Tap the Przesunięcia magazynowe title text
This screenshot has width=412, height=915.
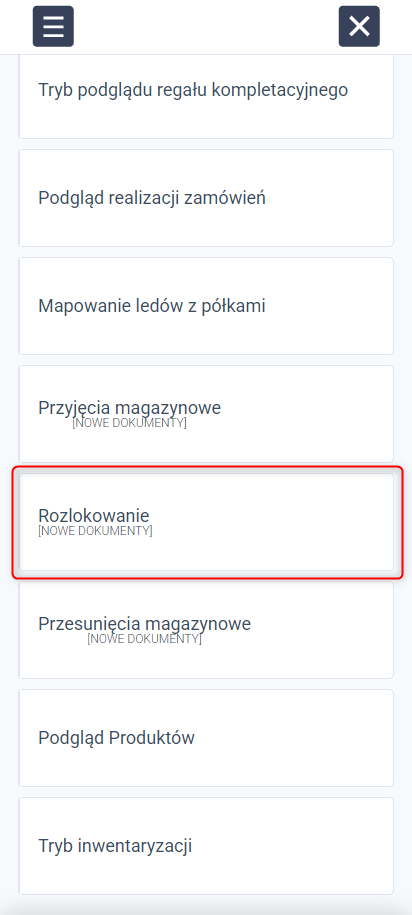click(145, 624)
